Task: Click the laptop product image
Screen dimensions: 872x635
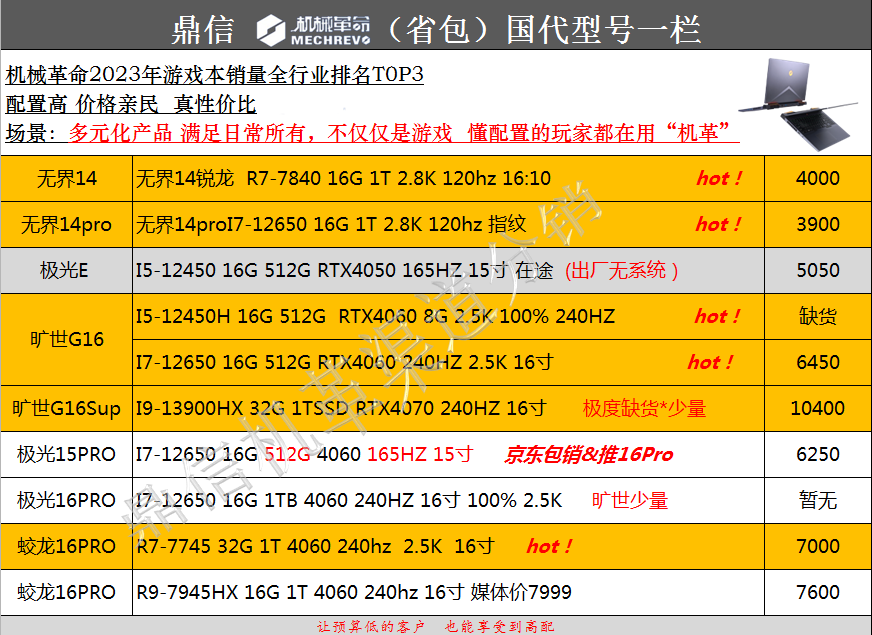Action: pos(799,104)
